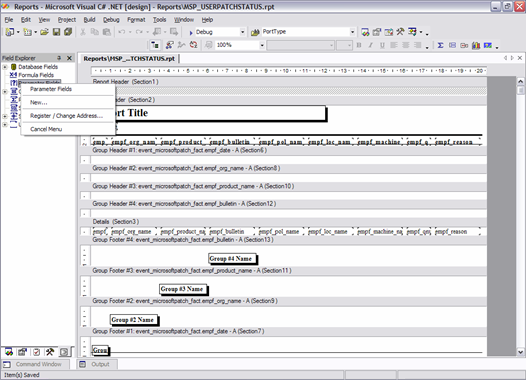Save the current report with the disk icon
526x380 pixels.
tap(56, 32)
